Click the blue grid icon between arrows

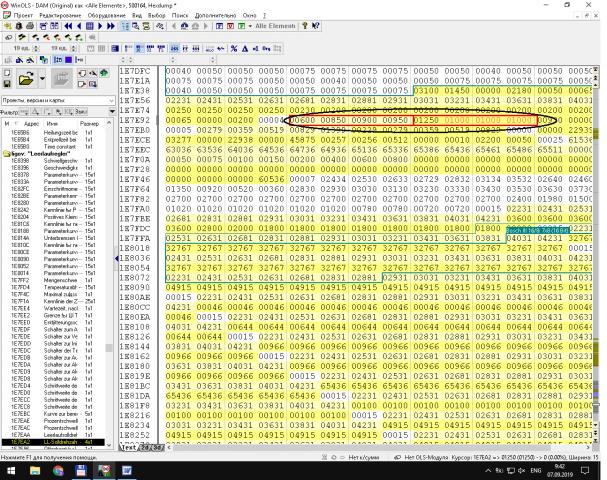(x=90, y=26)
